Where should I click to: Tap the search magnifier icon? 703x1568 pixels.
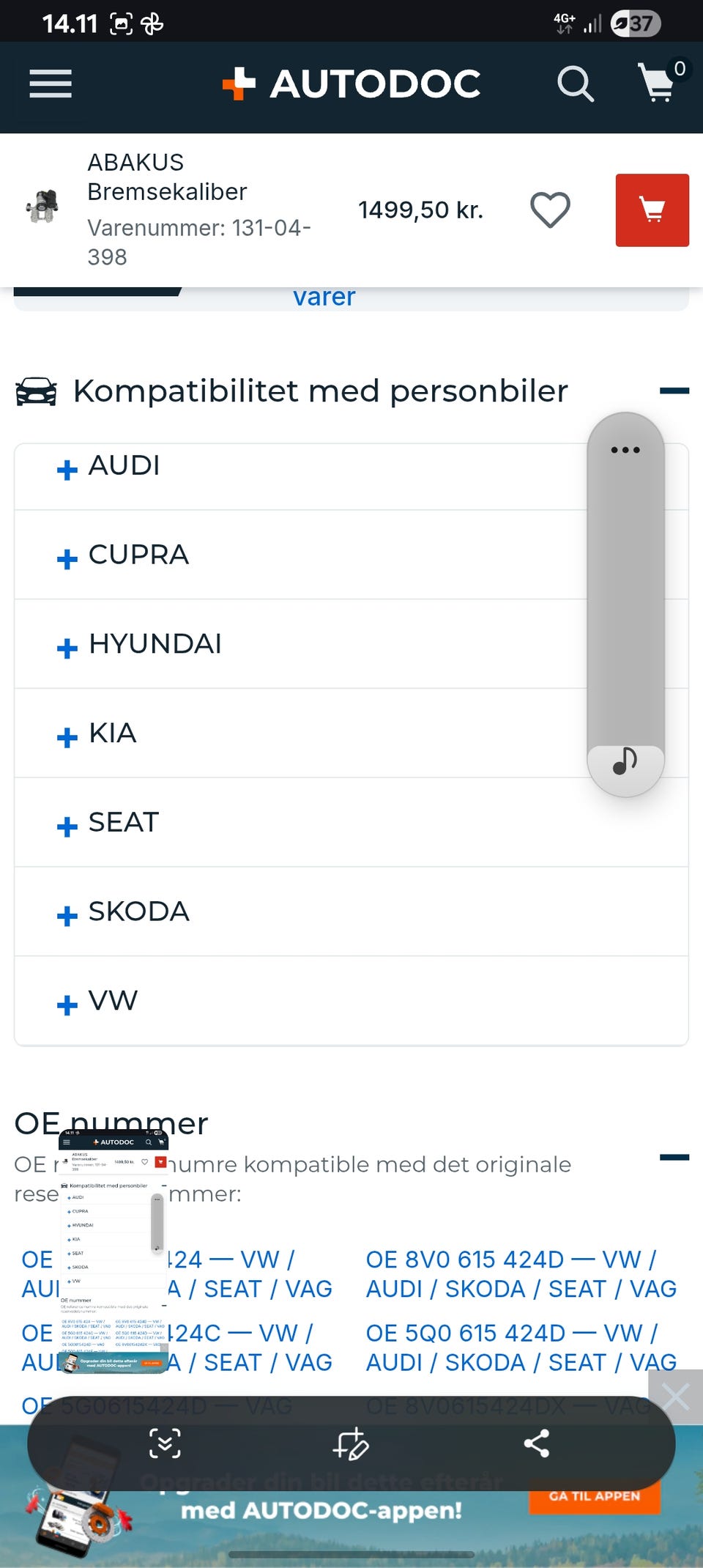[x=575, y=84]
